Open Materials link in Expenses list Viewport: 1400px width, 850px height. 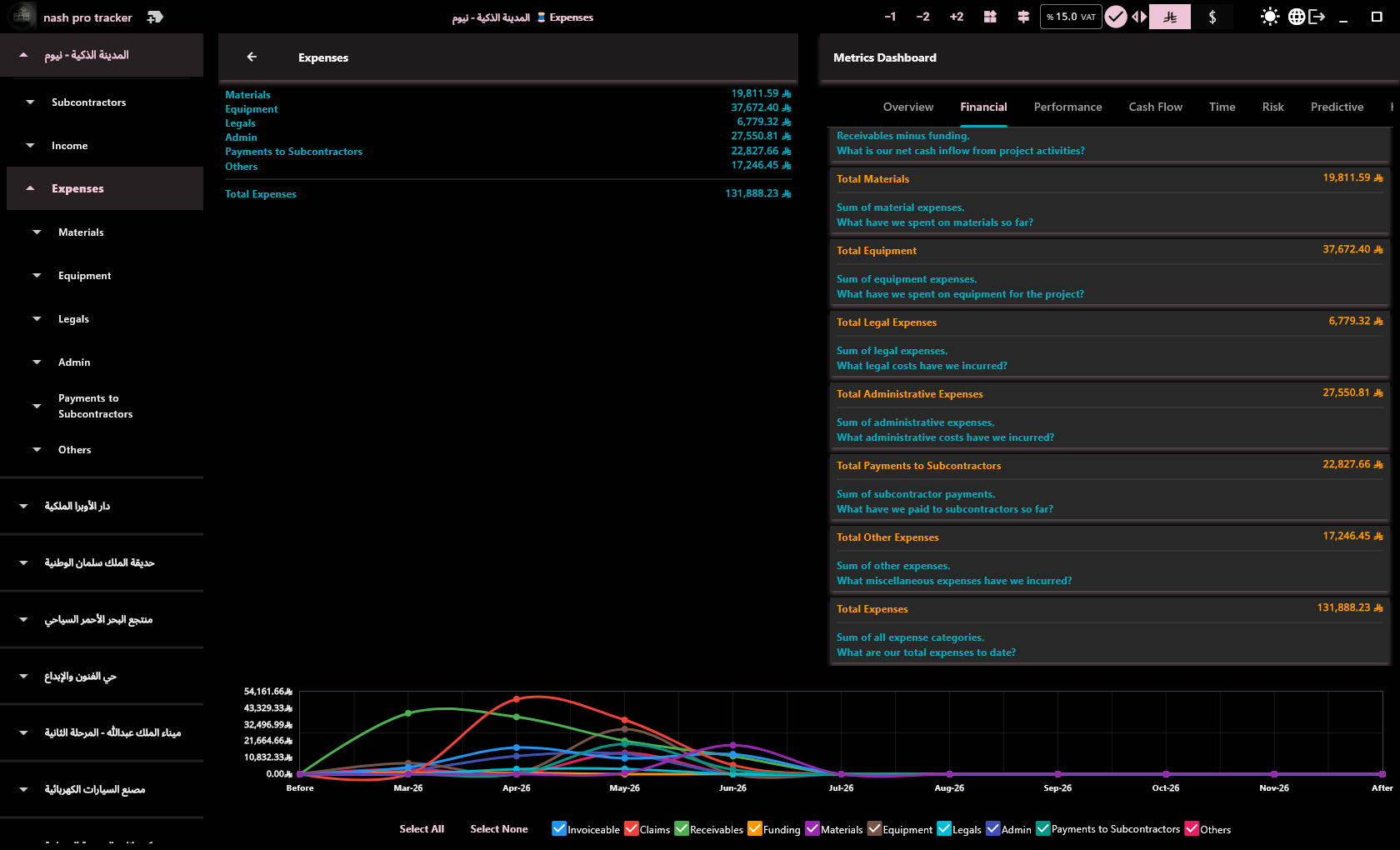pos(247,95)
